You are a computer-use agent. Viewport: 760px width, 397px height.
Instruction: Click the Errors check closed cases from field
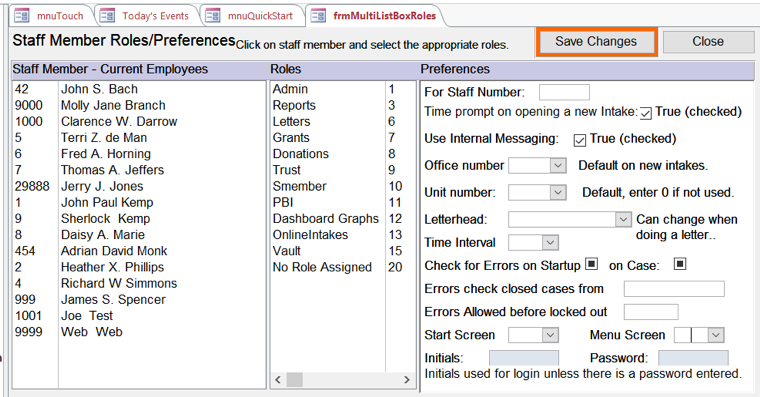pos(674,288)
